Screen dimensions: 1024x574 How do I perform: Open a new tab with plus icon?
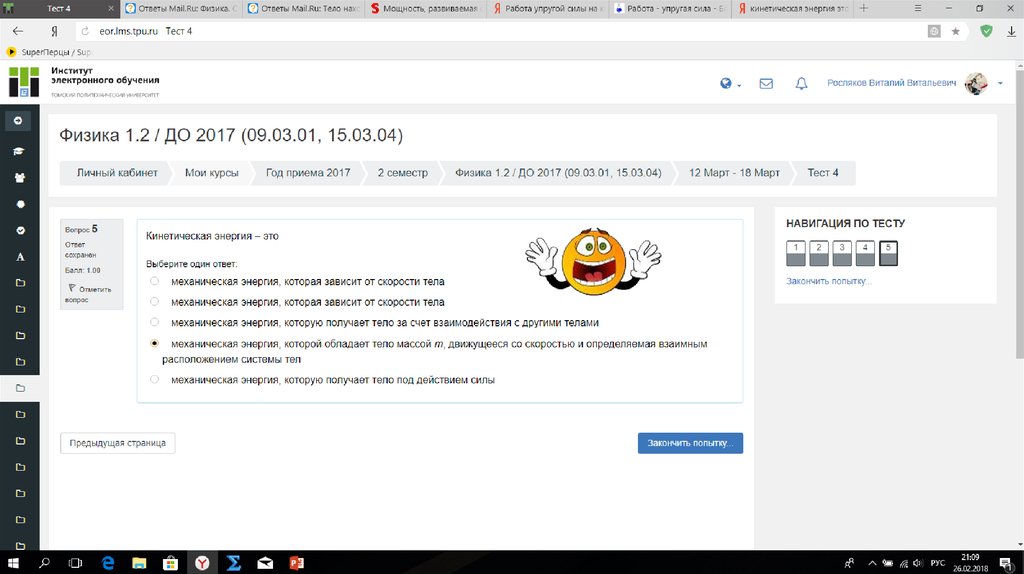pos(863,8)
